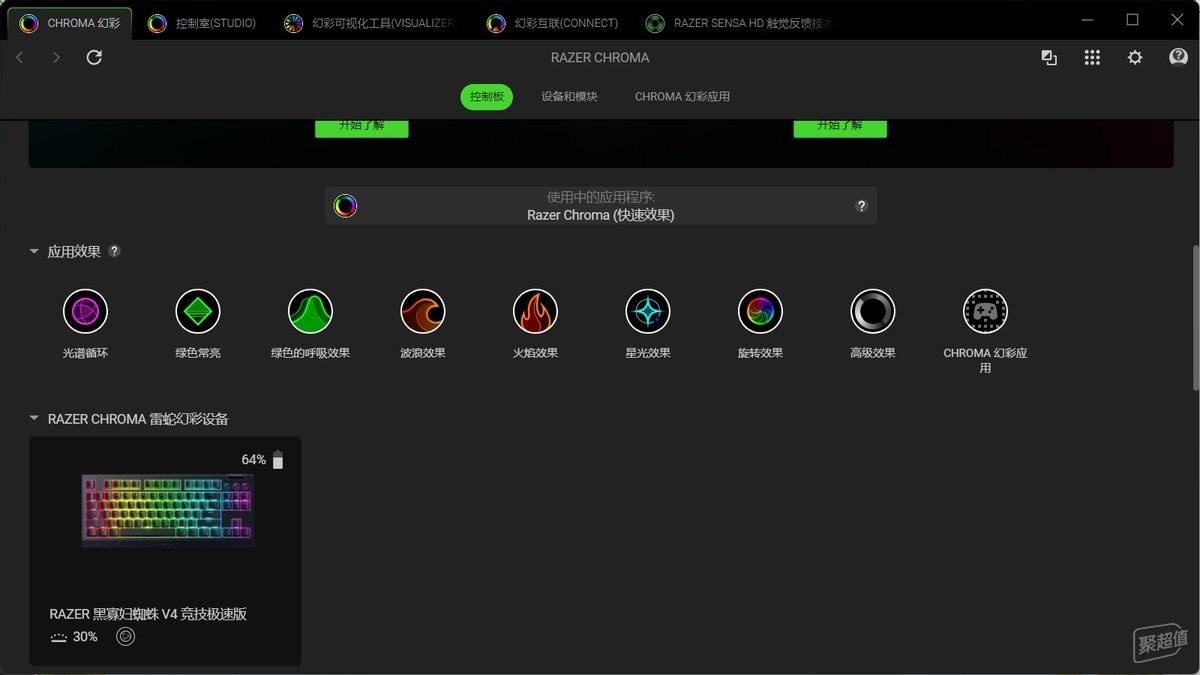Click the vertical scrollbar thumb
Image resolution: width=1200 pixels, height=675 pixels.
1196,318
